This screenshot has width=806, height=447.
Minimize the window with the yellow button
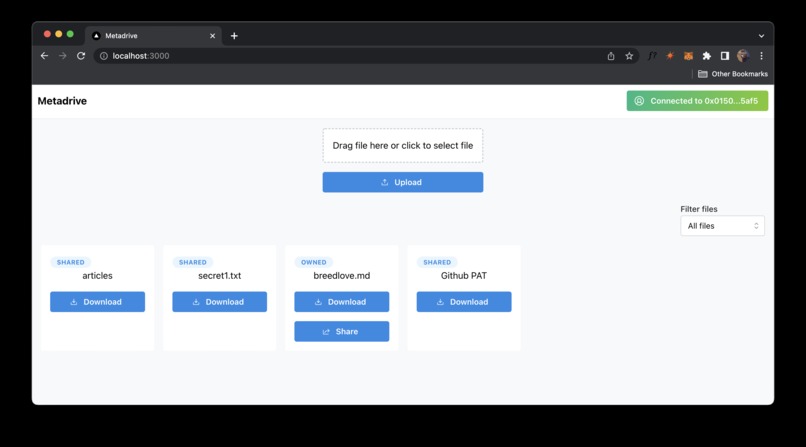tap(59, 34)
